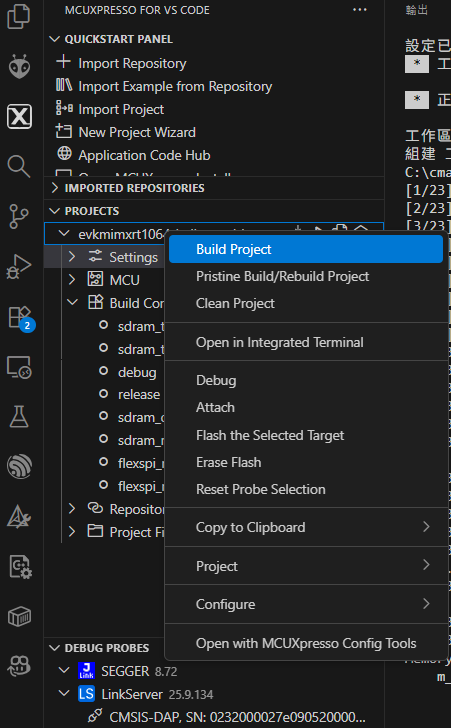Open the file-with-gear icon in activity bar

20,567
